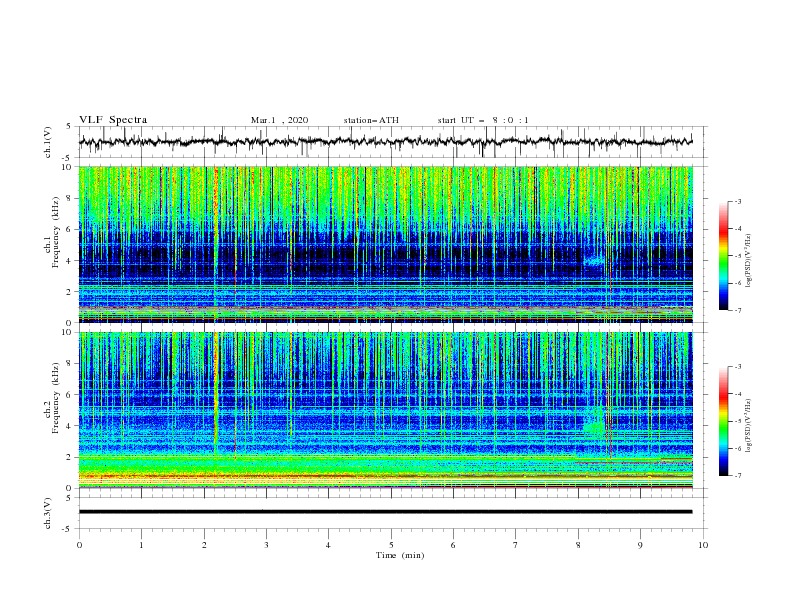Click the upper ch.1 spectrogram color bar
The height and width of the screenshot is (612, 792).
[x=724, y=256]
